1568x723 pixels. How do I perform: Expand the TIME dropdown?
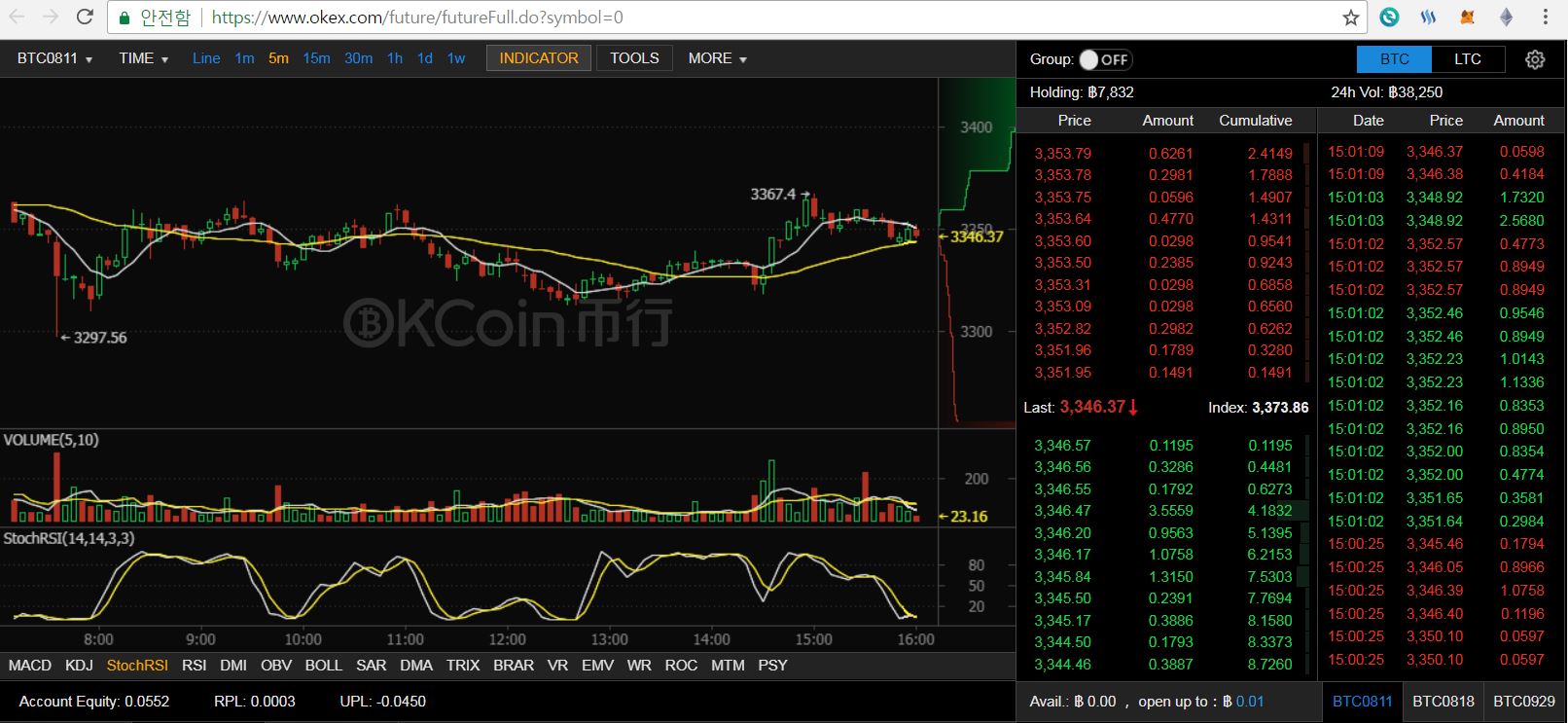coord(144,58)
